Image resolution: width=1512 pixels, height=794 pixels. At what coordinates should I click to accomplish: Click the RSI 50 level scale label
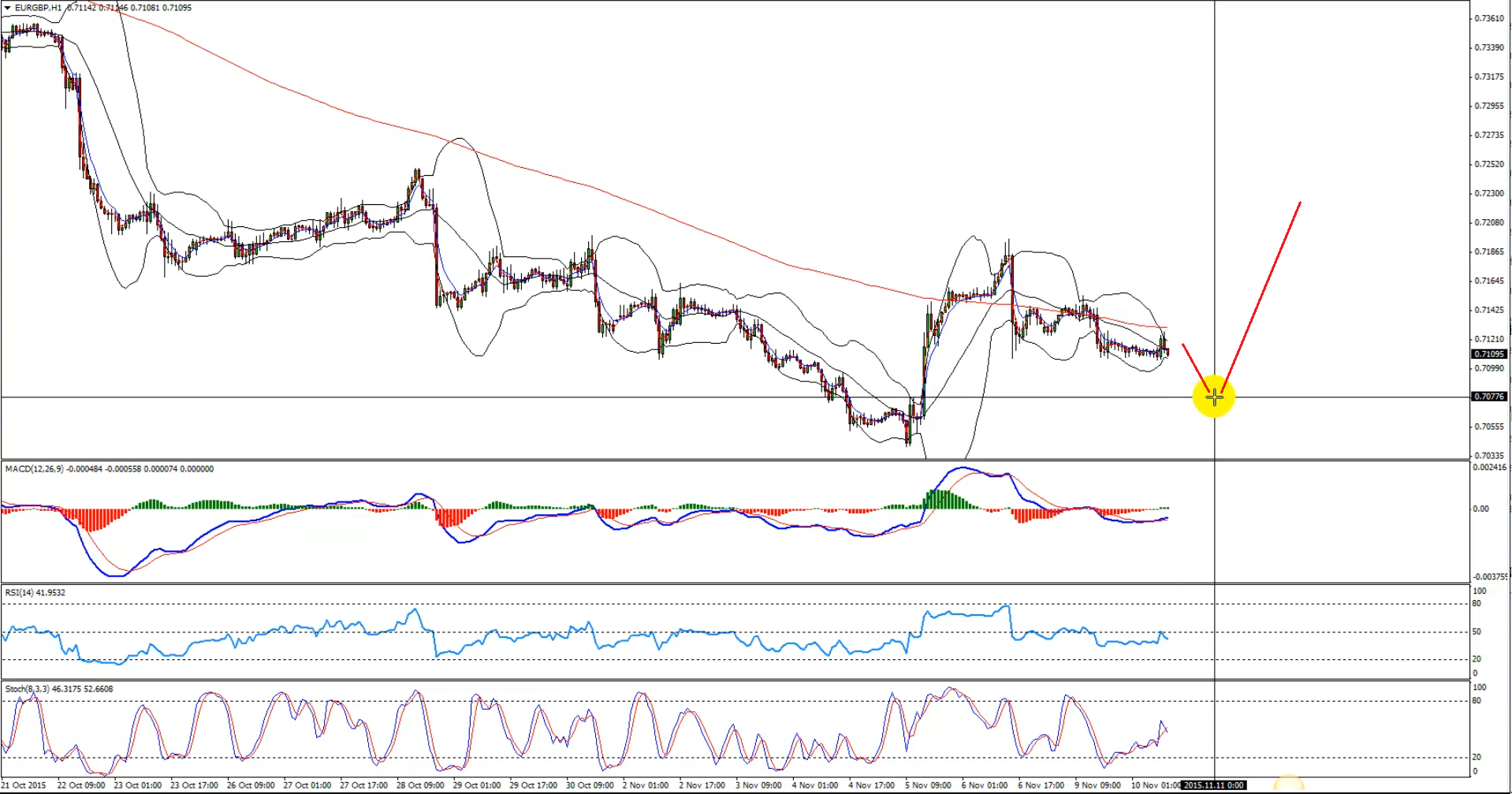click(1477, 632)
